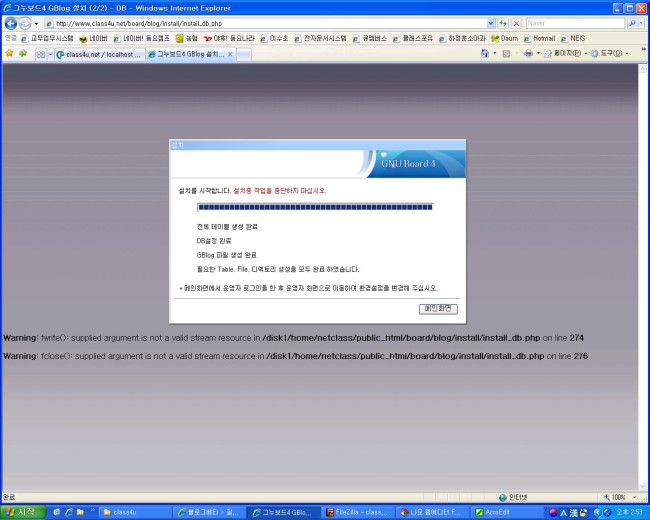Switch to 블로그베타 taskbar window
The width and height of the screenshot is (650, 520).
point(209,513)
